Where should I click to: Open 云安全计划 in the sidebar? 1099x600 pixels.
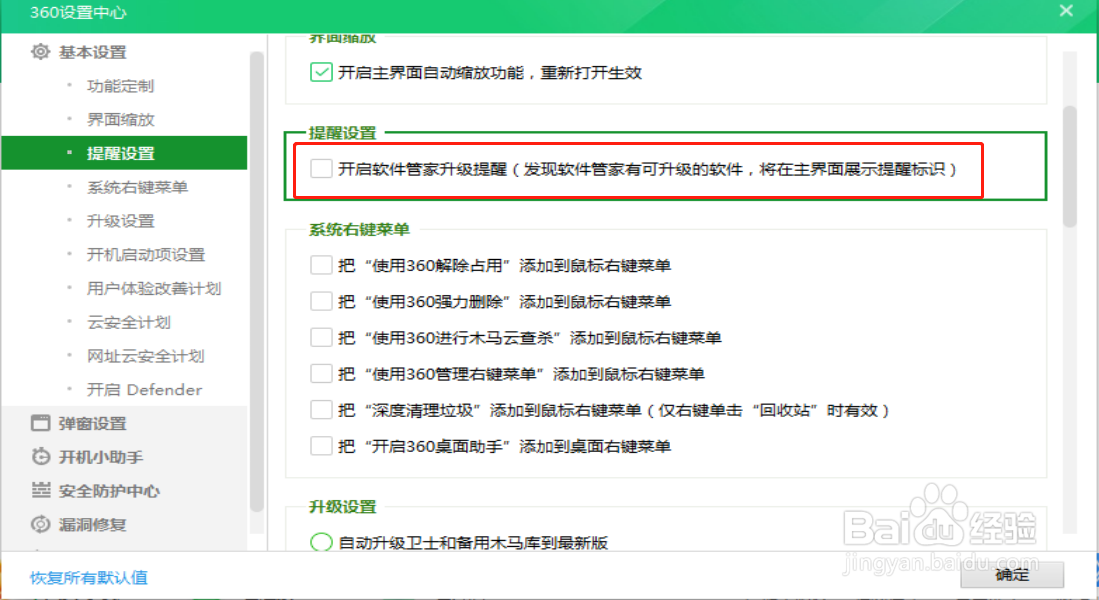coord(128,322)
